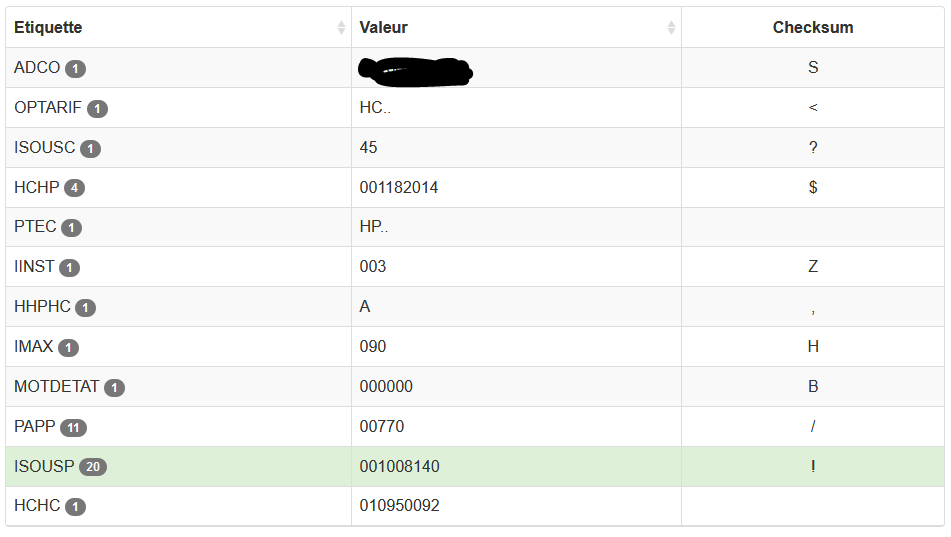
Task: Click the ISOUSP badge showing 20
Action: (93, 467)
